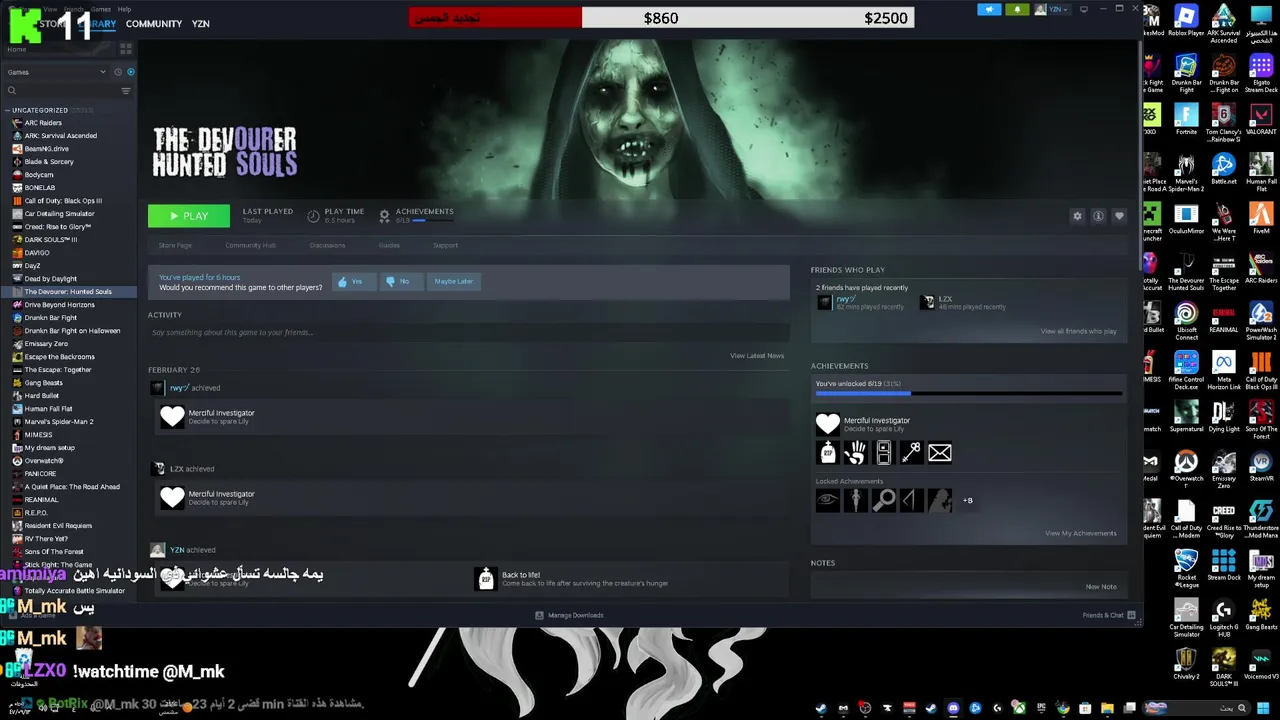This screenshot has width=1280, height=720.
Task: Select R.E.P.O. in library list
Action: coord(36,513)
